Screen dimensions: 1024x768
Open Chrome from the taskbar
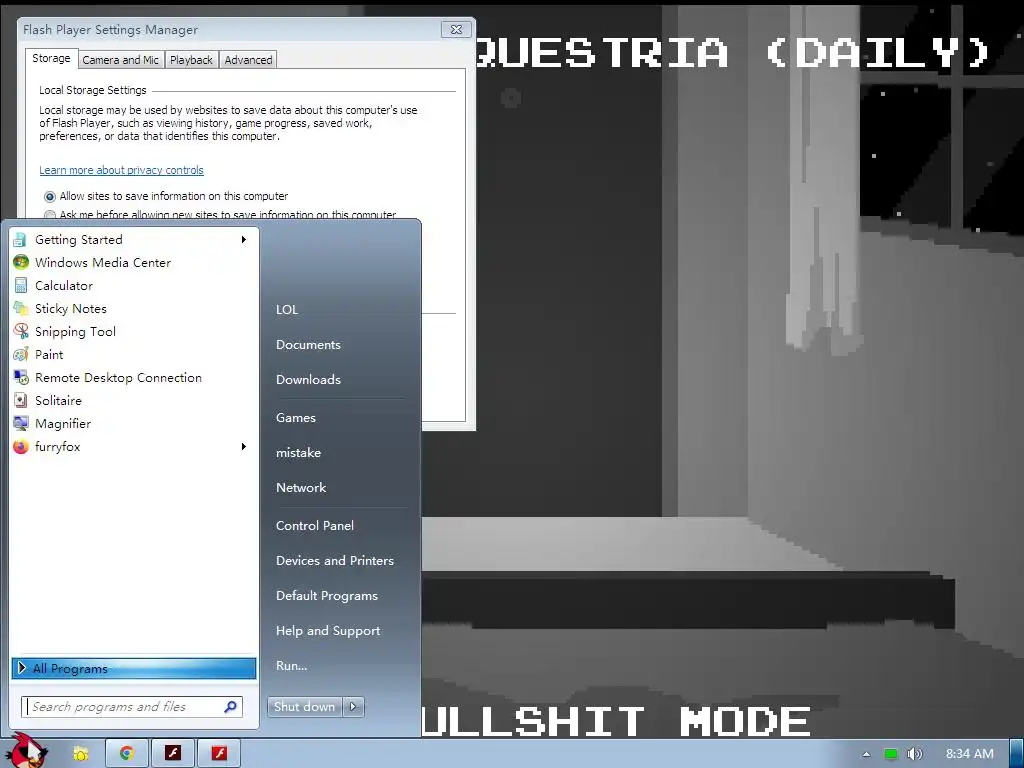(127, 754)
